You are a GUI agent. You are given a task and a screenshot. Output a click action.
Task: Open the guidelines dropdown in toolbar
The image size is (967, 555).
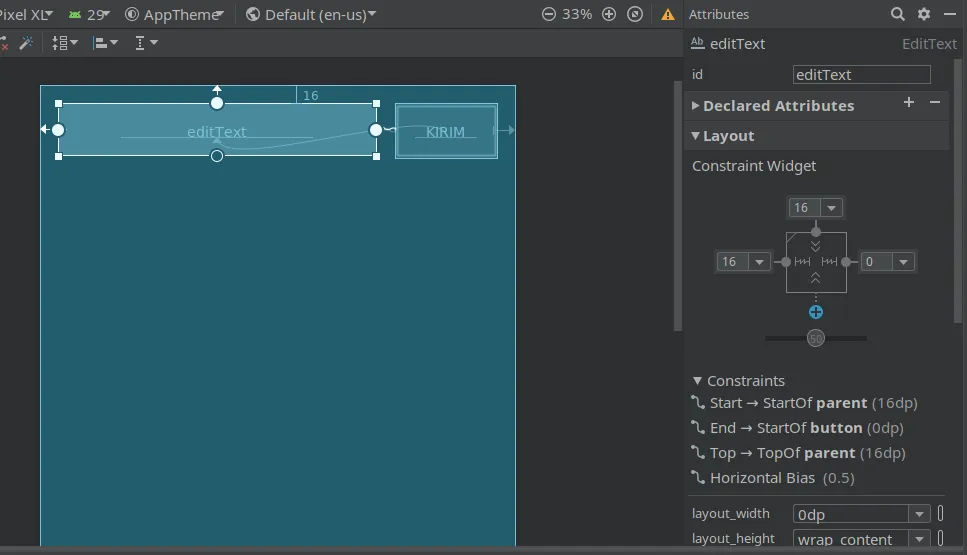146,43
